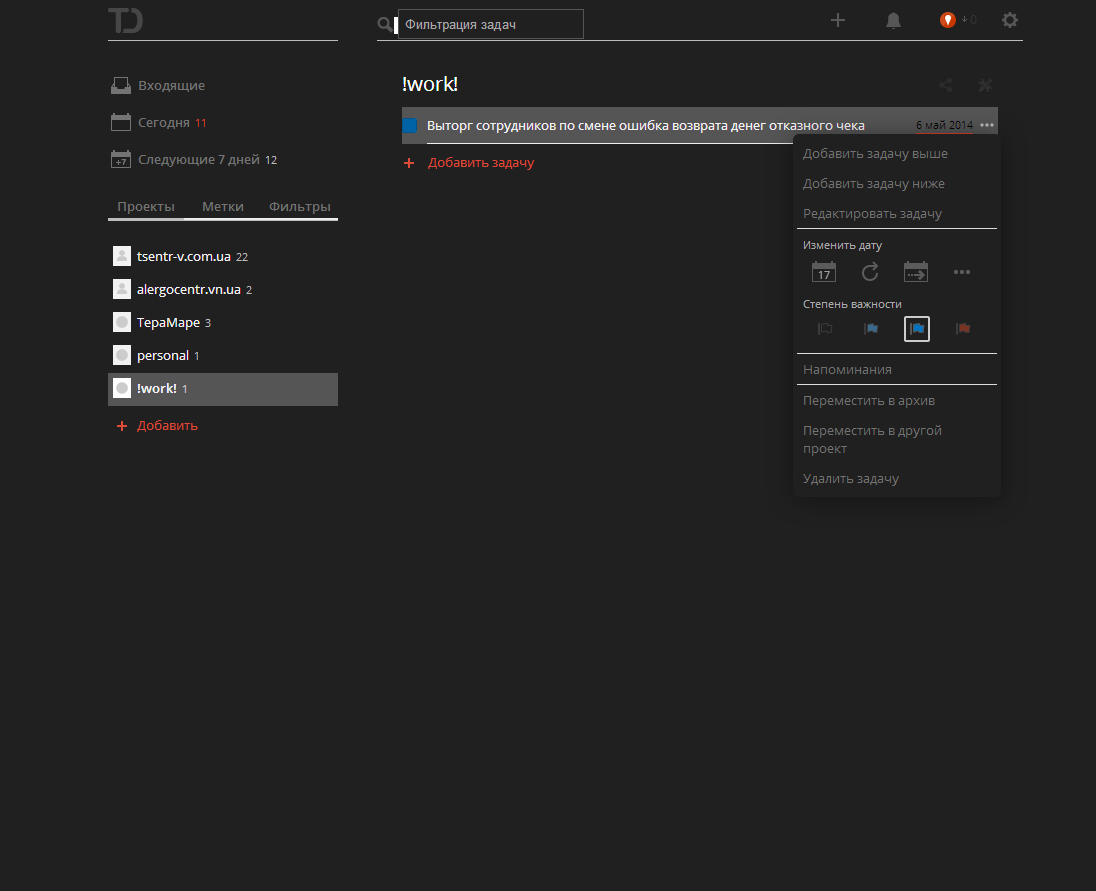This screenshot has height=891, width=1096.
Task: Select the lowest priority uncolored flag
Action: (824, 328)
